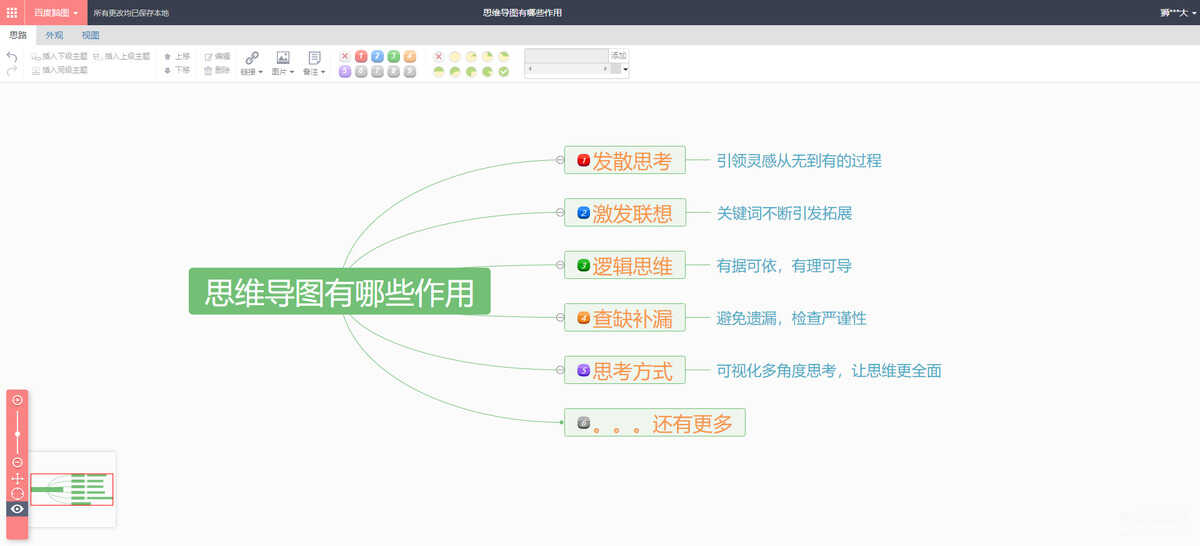Remove the progress mark with X
This screenshot has width=1200, height=546.
(438, 56)
